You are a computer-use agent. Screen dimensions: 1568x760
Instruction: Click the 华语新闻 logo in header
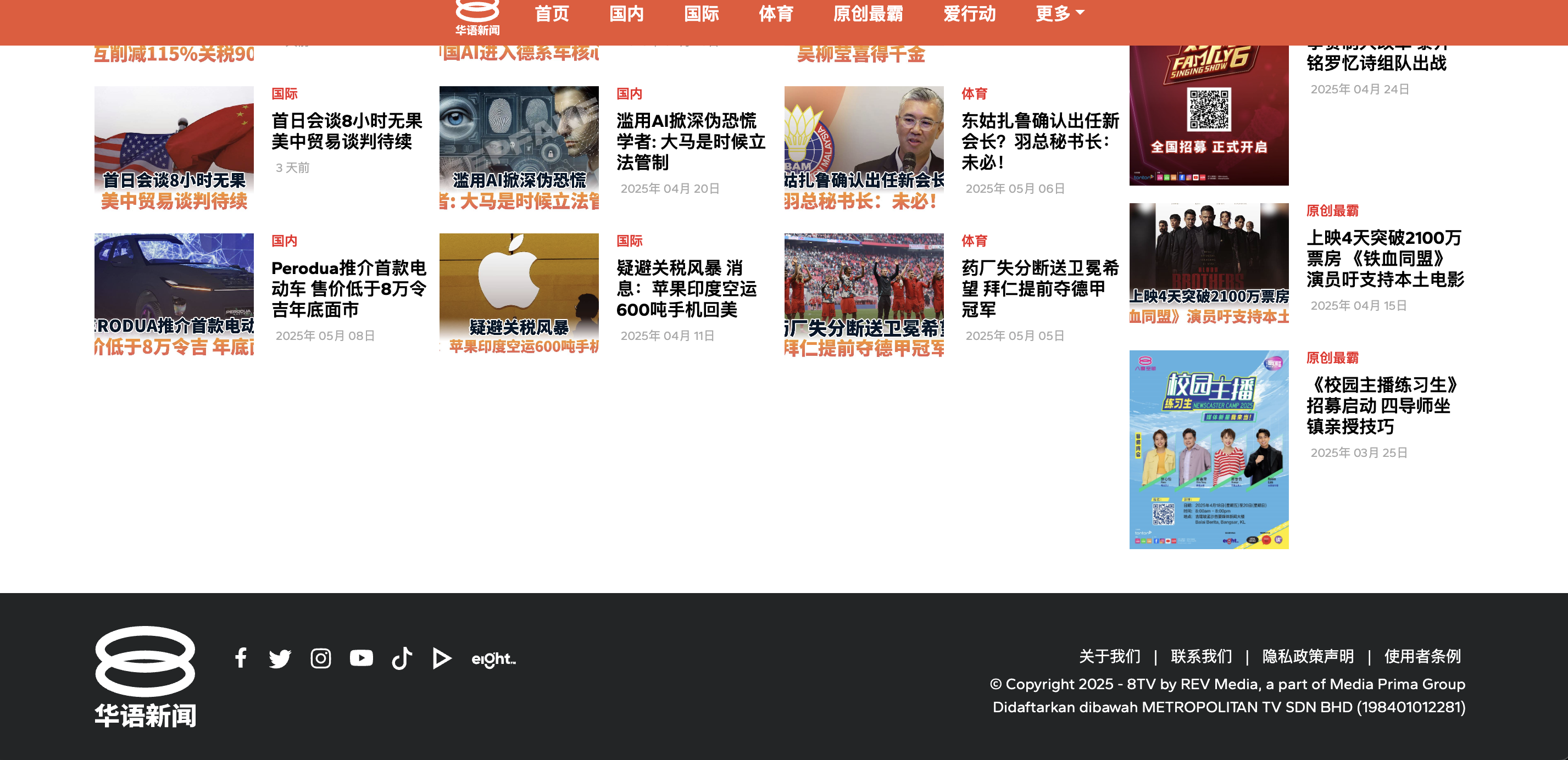click(x=477, y=18)
